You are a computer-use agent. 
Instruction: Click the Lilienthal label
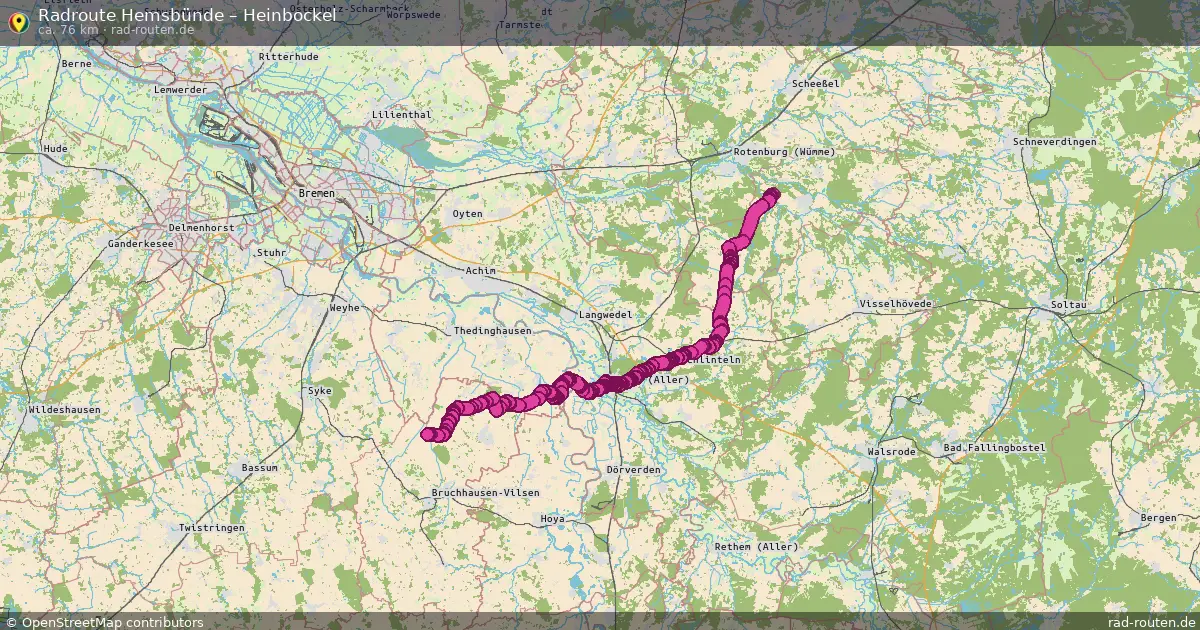pos(401,115)
